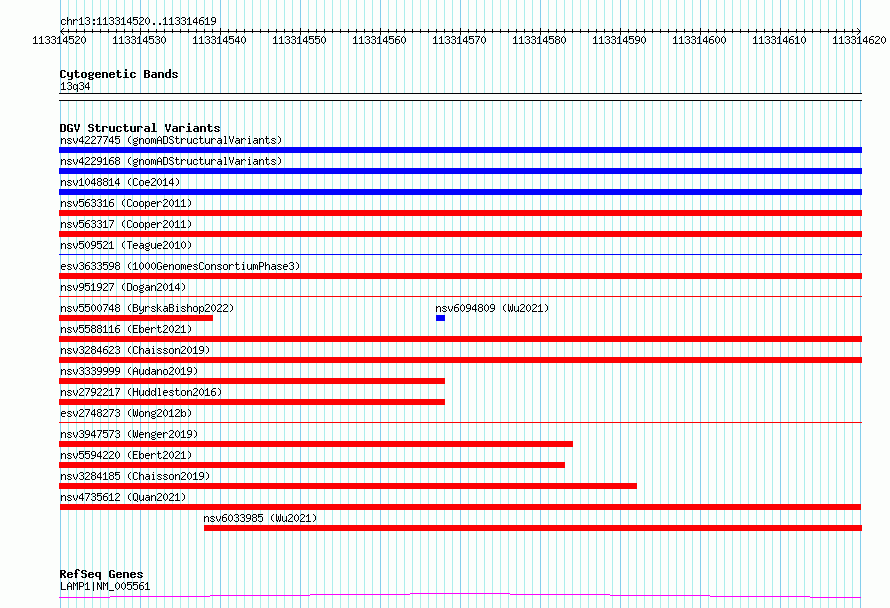Screen dimensions: 890x608
Task: Click the red nsv3947573 Wenger2019 bar
Action: (x=316, y=444)
